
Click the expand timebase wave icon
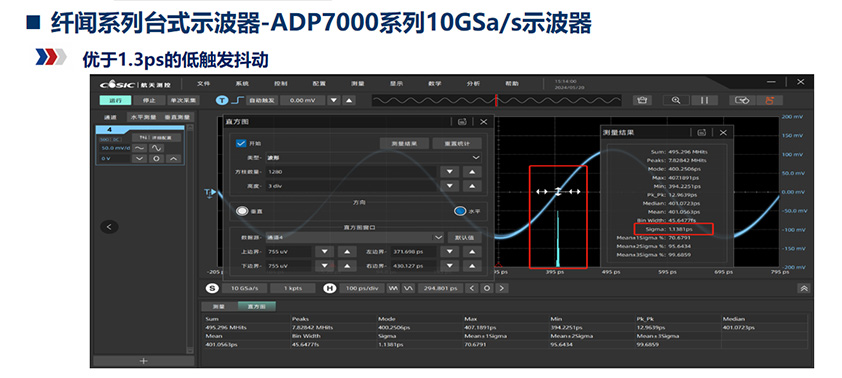pos(408,288)
